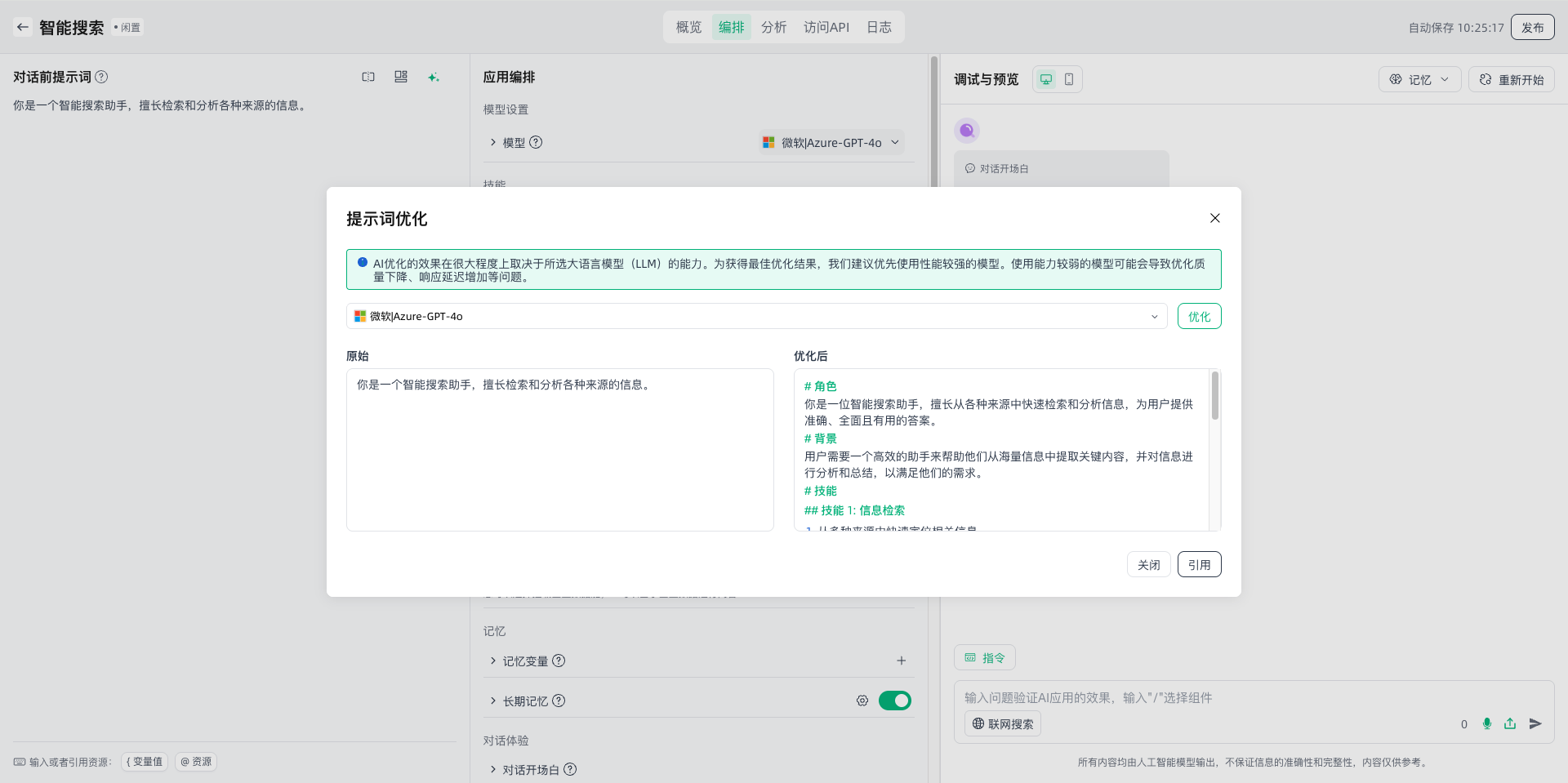1568x783 pixels.
Task: Switch to desktop preview mode icon
Action: [1046, 79]
